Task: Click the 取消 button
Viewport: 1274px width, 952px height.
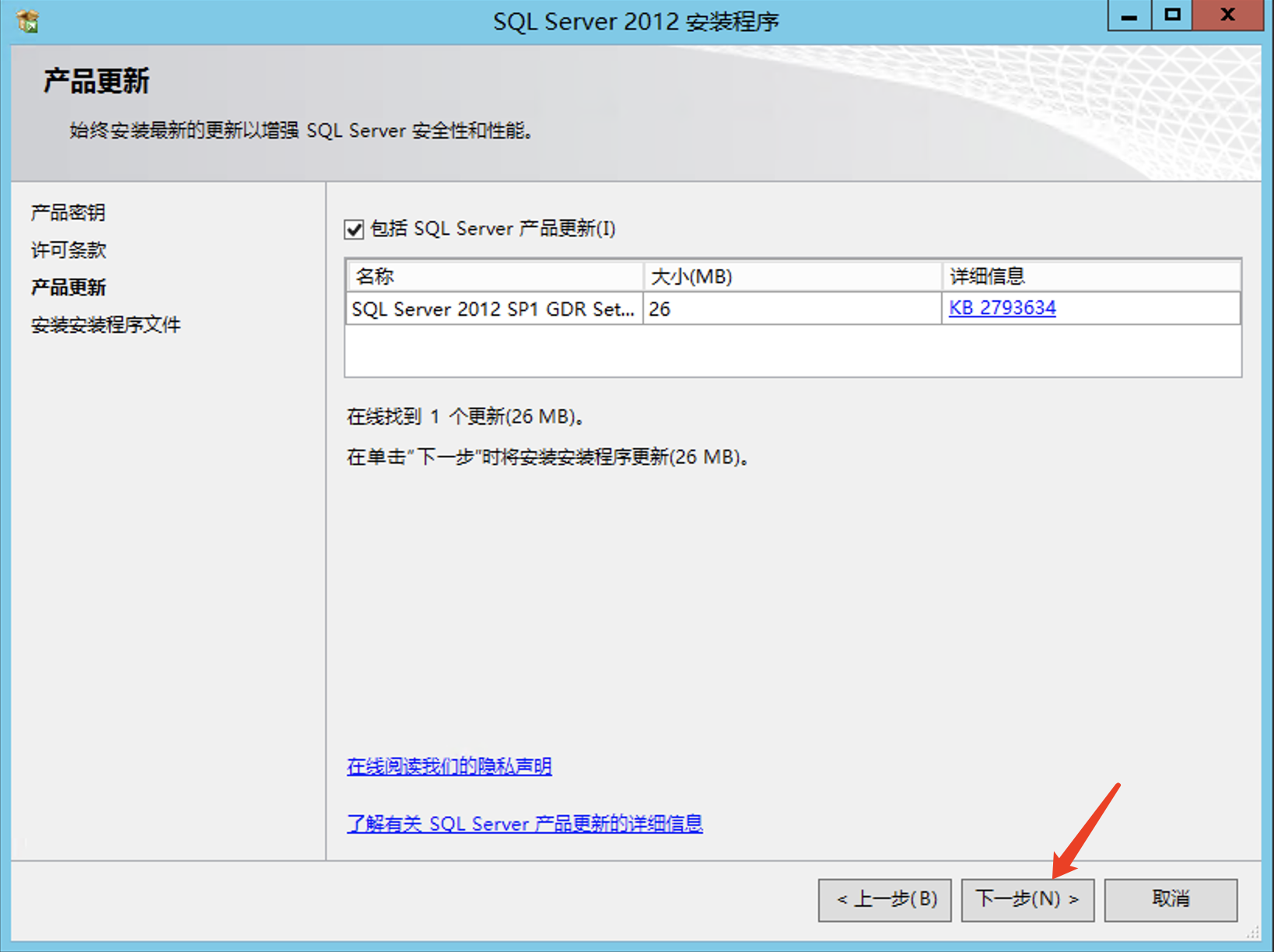Action: [1171, 900]
